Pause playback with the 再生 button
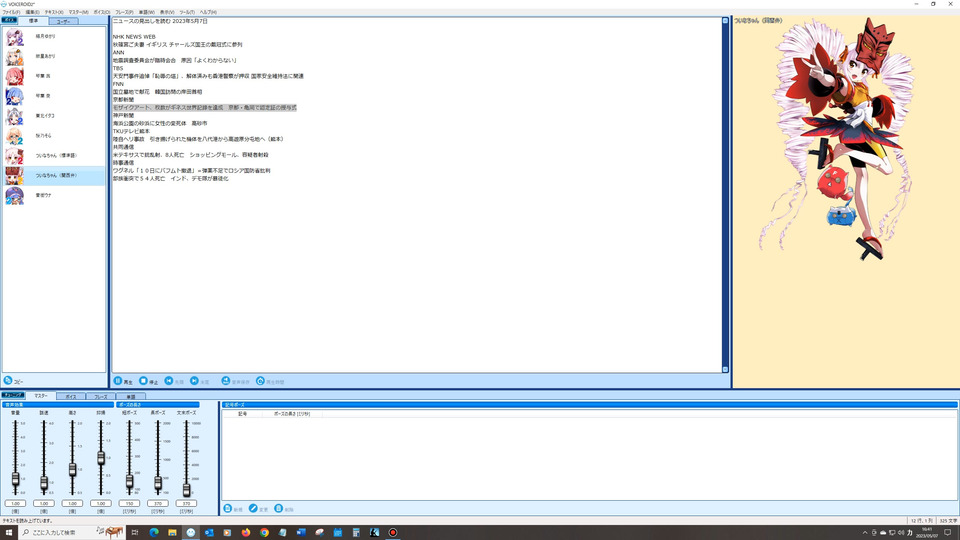The image size is (960, 540). pos(123,381)
